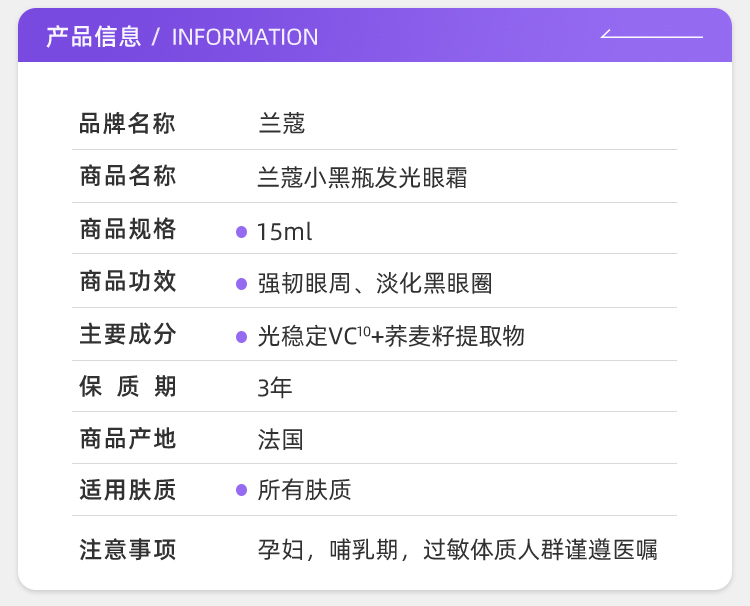Image resolution: width=750 pixels, height=606 pixels.
Task: Click the brand value 兰蔻
Action: [x=281, y=124]
